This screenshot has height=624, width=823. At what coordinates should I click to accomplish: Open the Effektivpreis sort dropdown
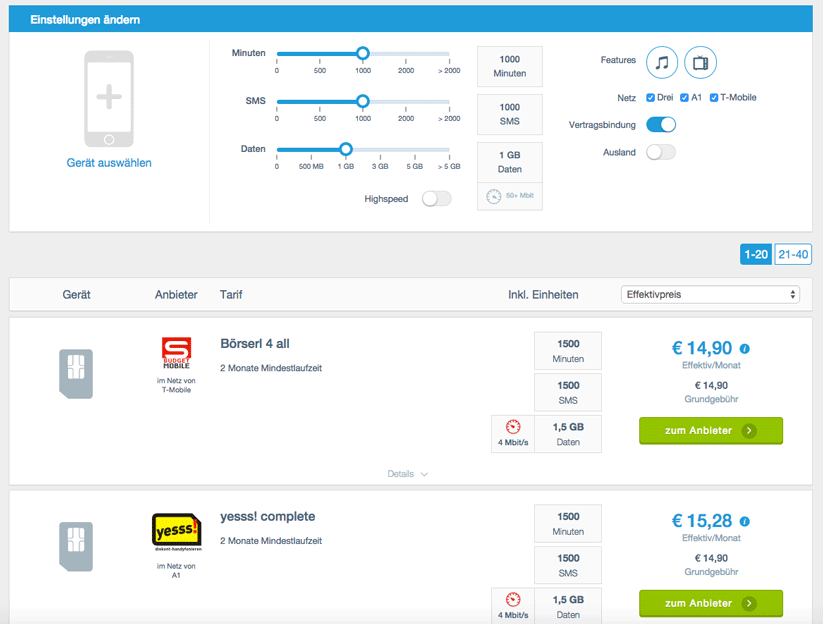pyautogui.click(x=710, y=294)
